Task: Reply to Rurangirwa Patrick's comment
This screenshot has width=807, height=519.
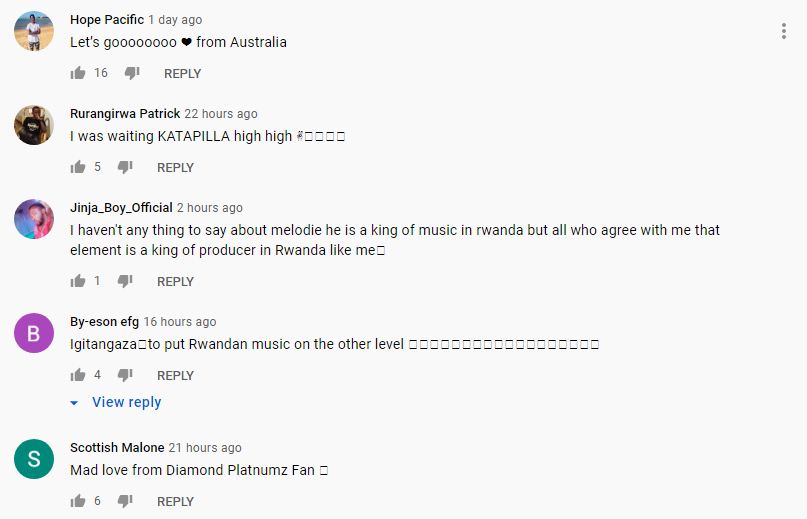Action: 176,167
